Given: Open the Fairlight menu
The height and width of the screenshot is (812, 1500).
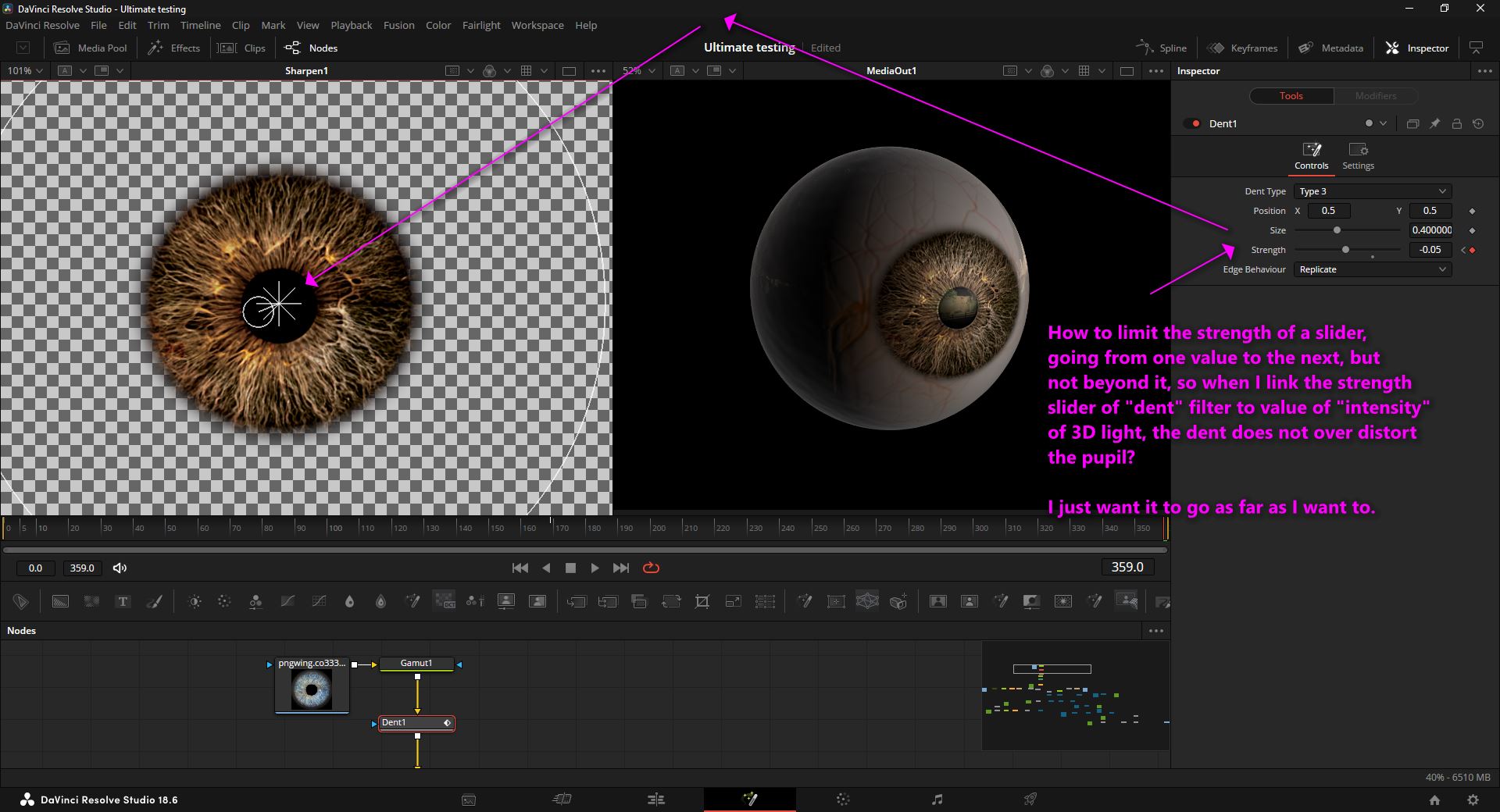Looking at the screenshot, I should (481, 25).
